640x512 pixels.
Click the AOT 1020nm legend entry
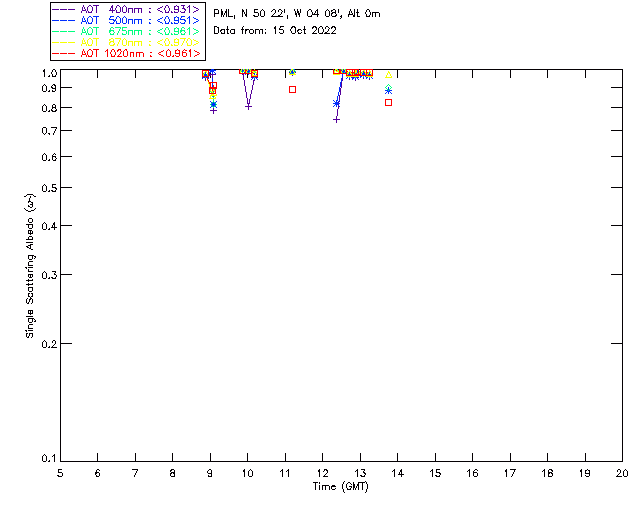pyautogui.click(x=126, y=53)
